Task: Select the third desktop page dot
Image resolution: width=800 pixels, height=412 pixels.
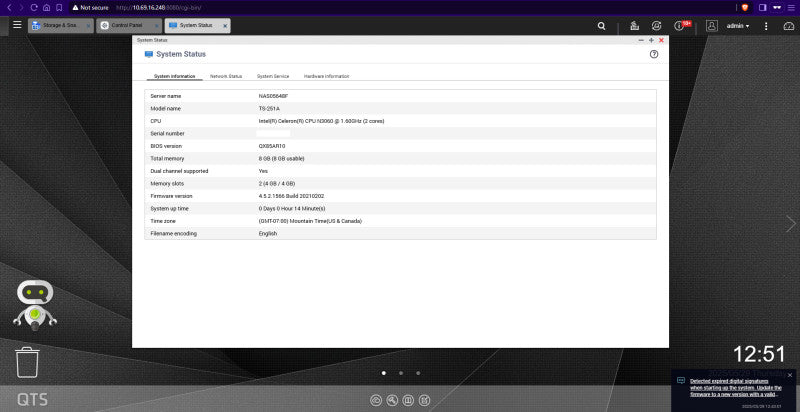Action: (x=418, y=373)
